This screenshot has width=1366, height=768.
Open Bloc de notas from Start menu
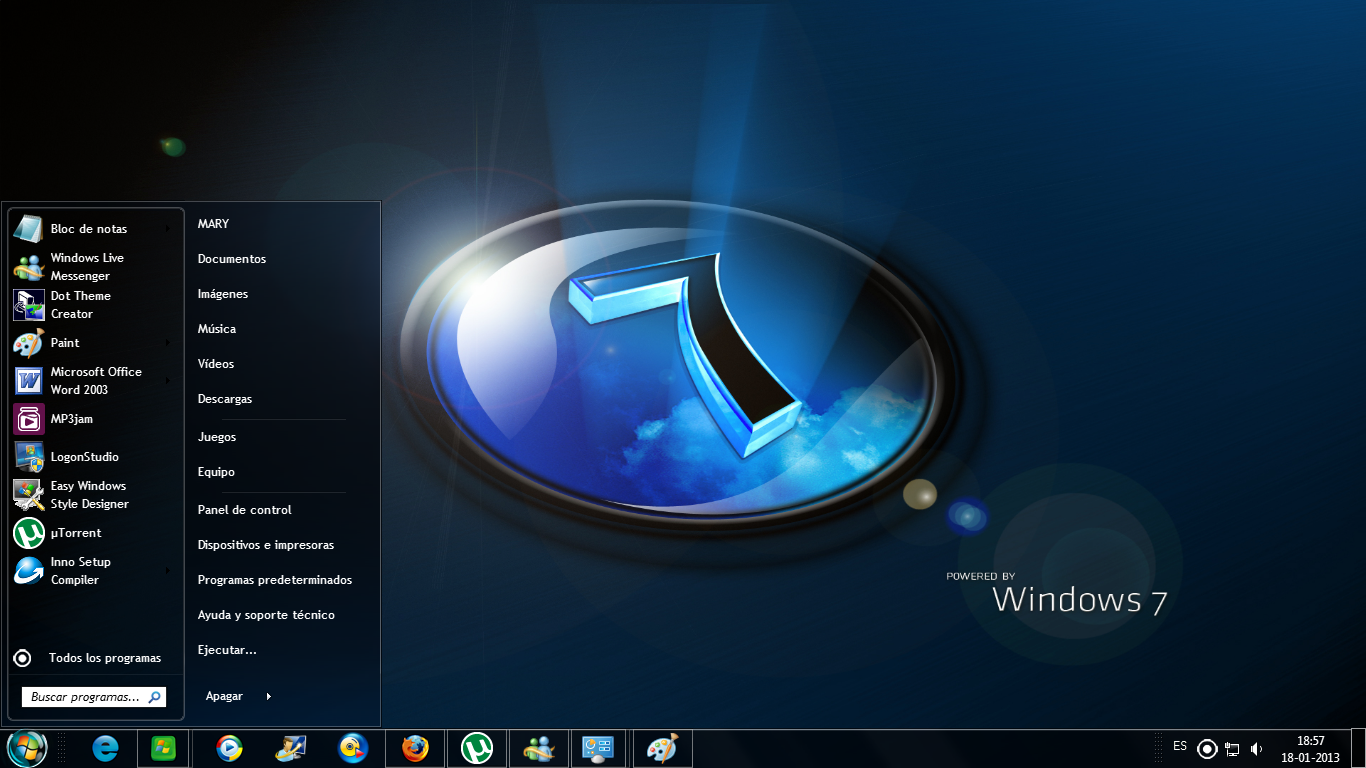pyautogui.click(x=95, y=229)
